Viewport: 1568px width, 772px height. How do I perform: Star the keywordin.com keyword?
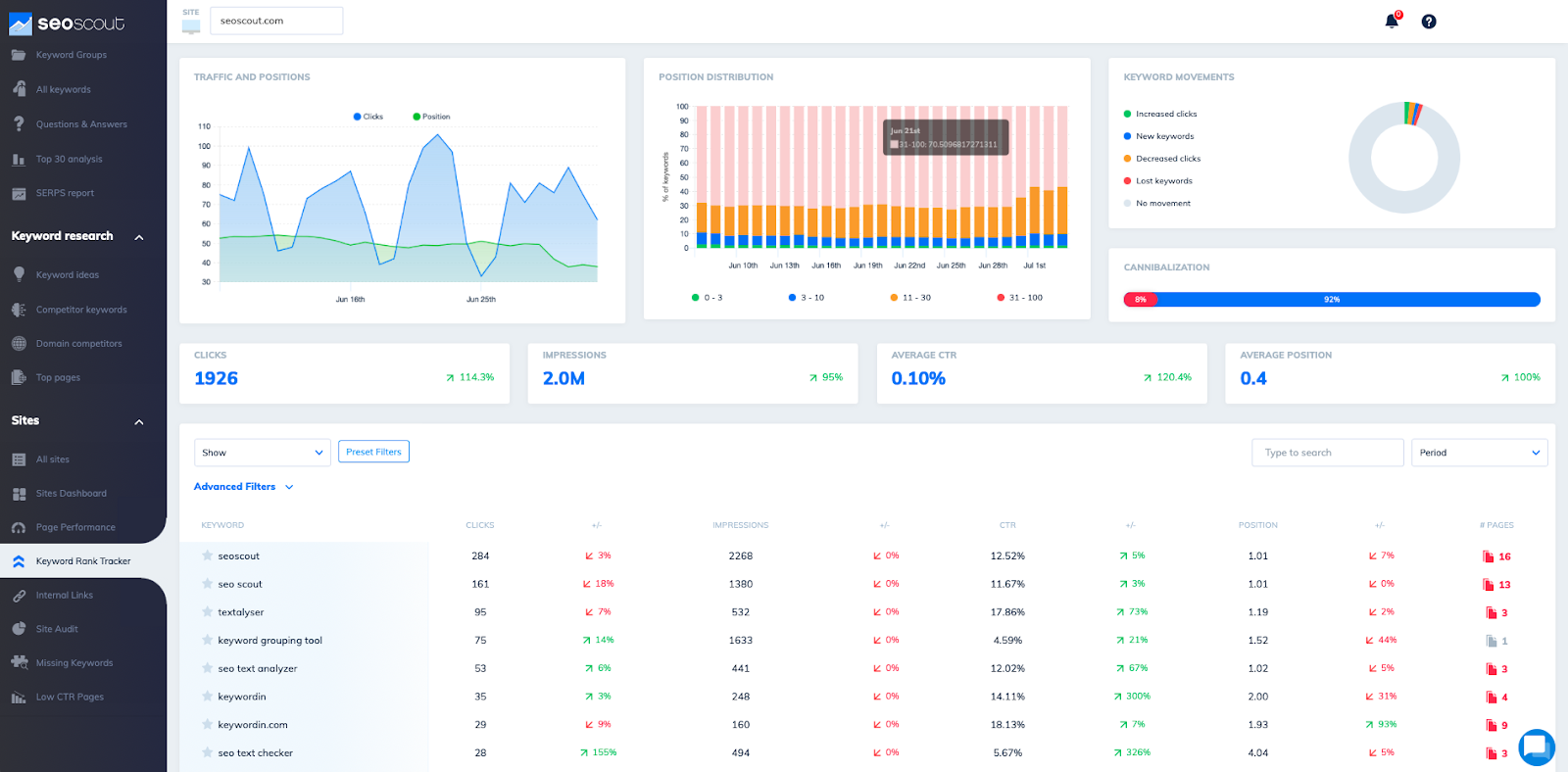(x=207, y=724)
